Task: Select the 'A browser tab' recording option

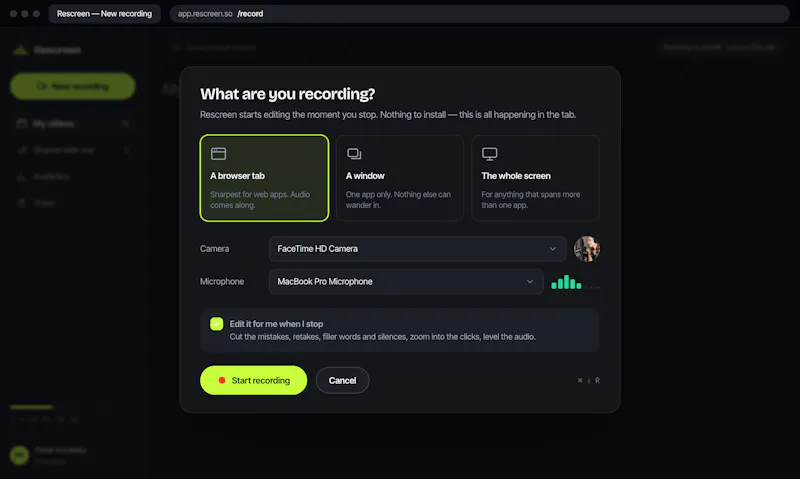Action: (x=264, y=178)
